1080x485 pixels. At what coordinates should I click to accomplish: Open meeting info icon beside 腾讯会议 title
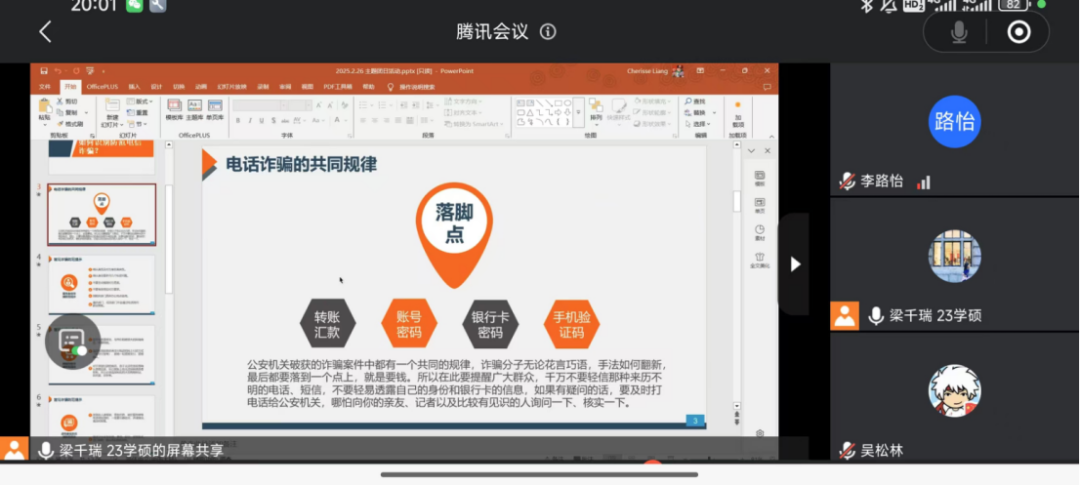coord(548,32)
